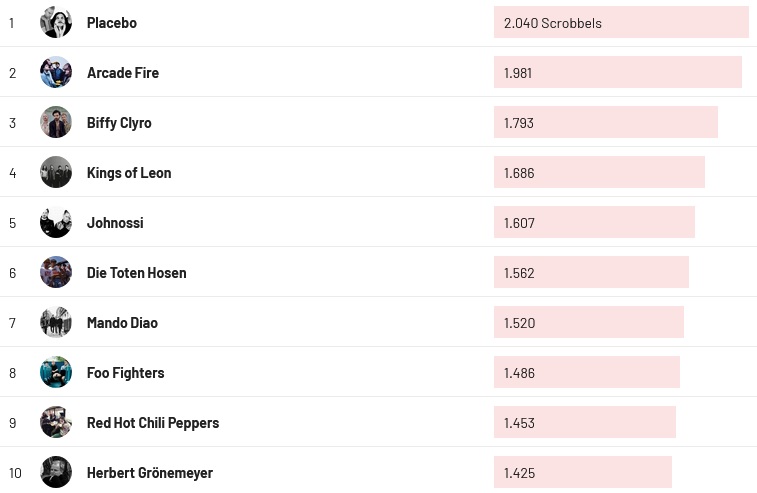Select Kings of Leon name link
757x493 pixels.
coord(129,173)
